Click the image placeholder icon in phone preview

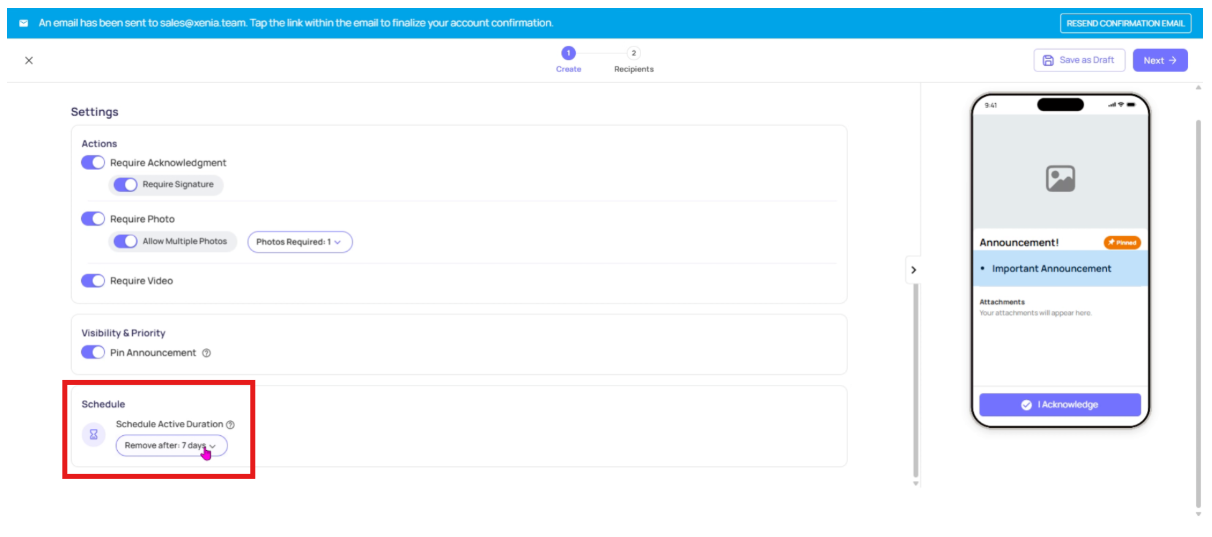(x=1059, y=179)
